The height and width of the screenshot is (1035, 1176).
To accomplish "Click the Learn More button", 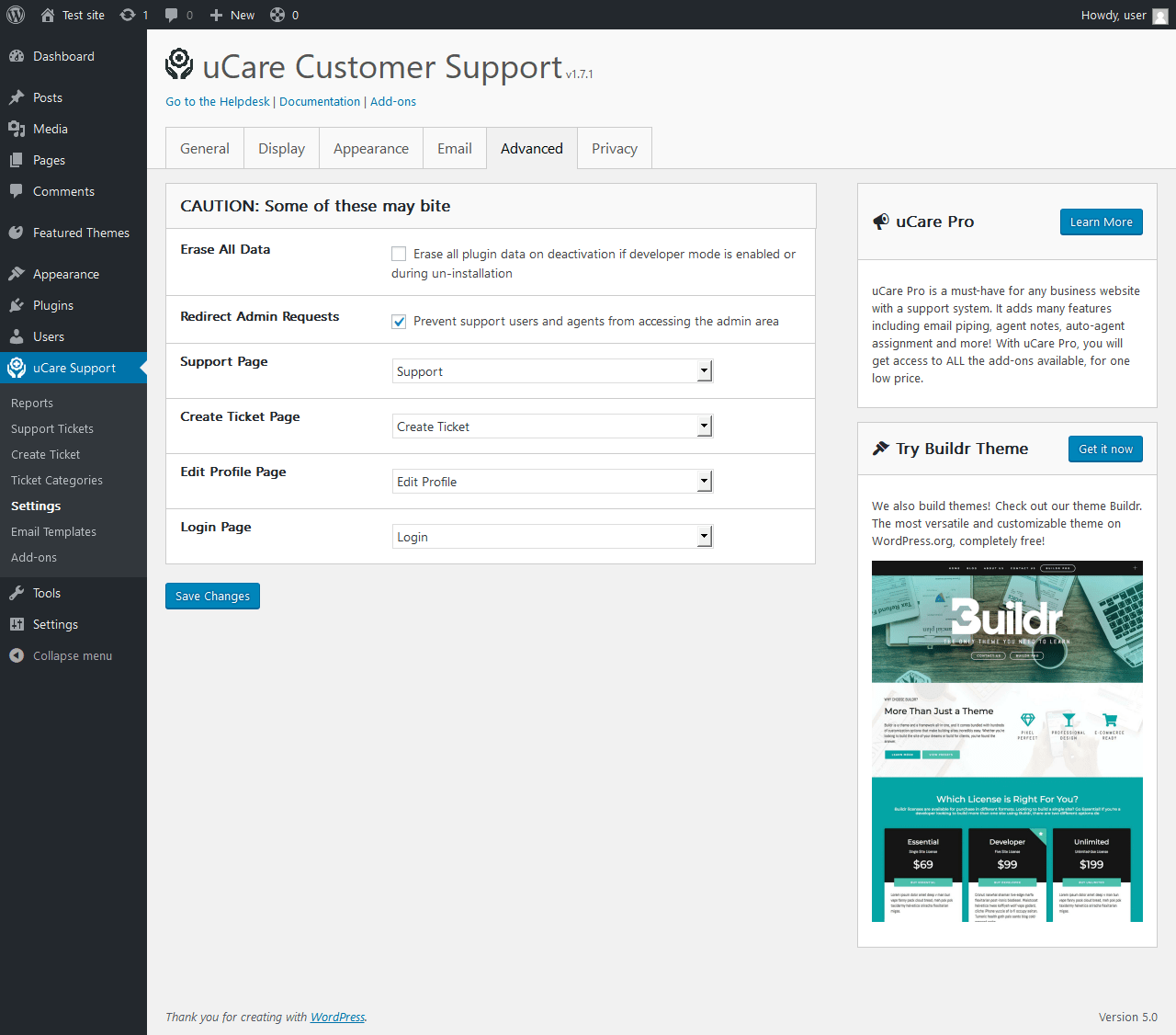I will coord(1102,222).
